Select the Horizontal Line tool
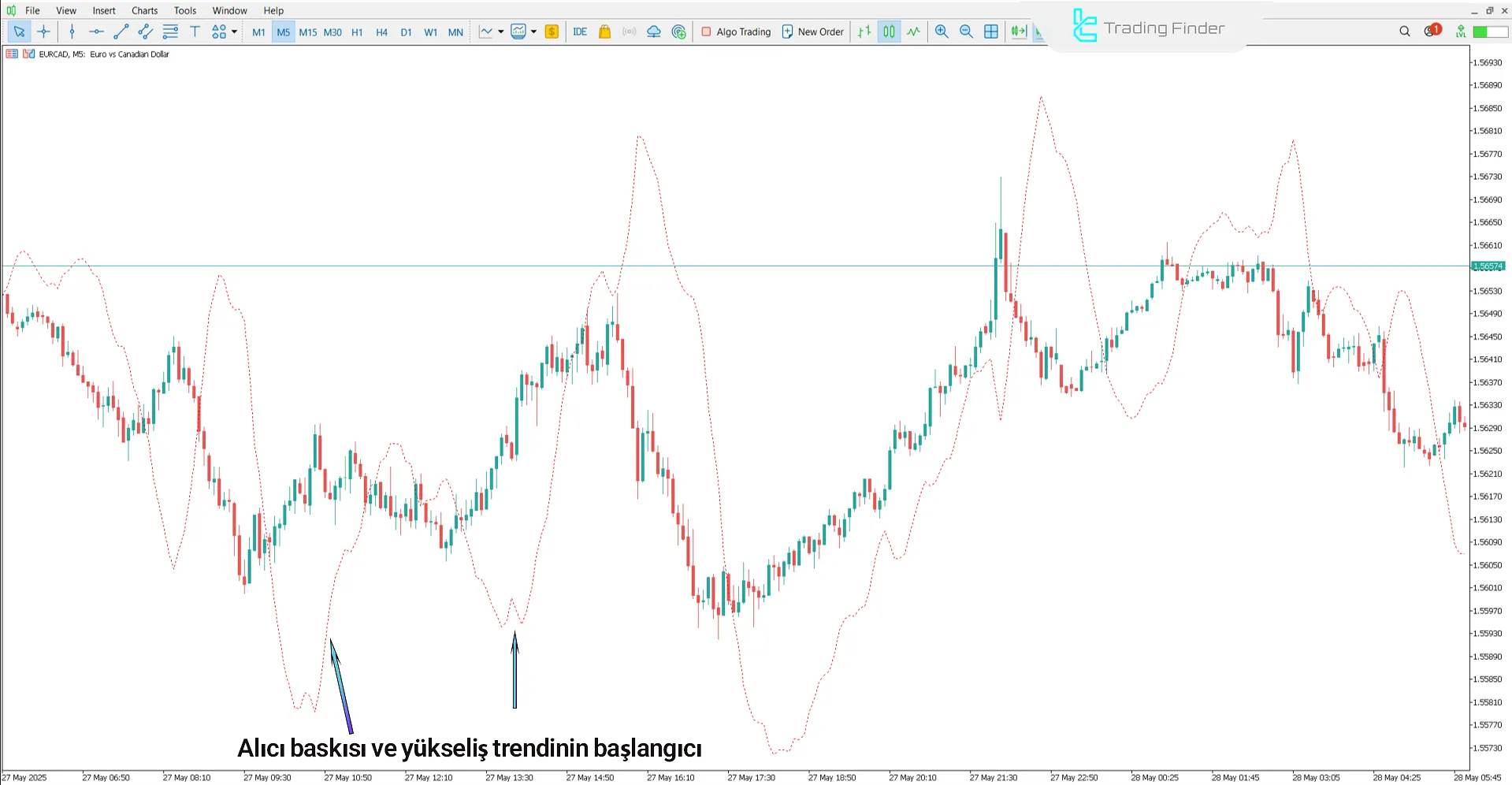Screen dimensions: 1512x785 (96, 32)
